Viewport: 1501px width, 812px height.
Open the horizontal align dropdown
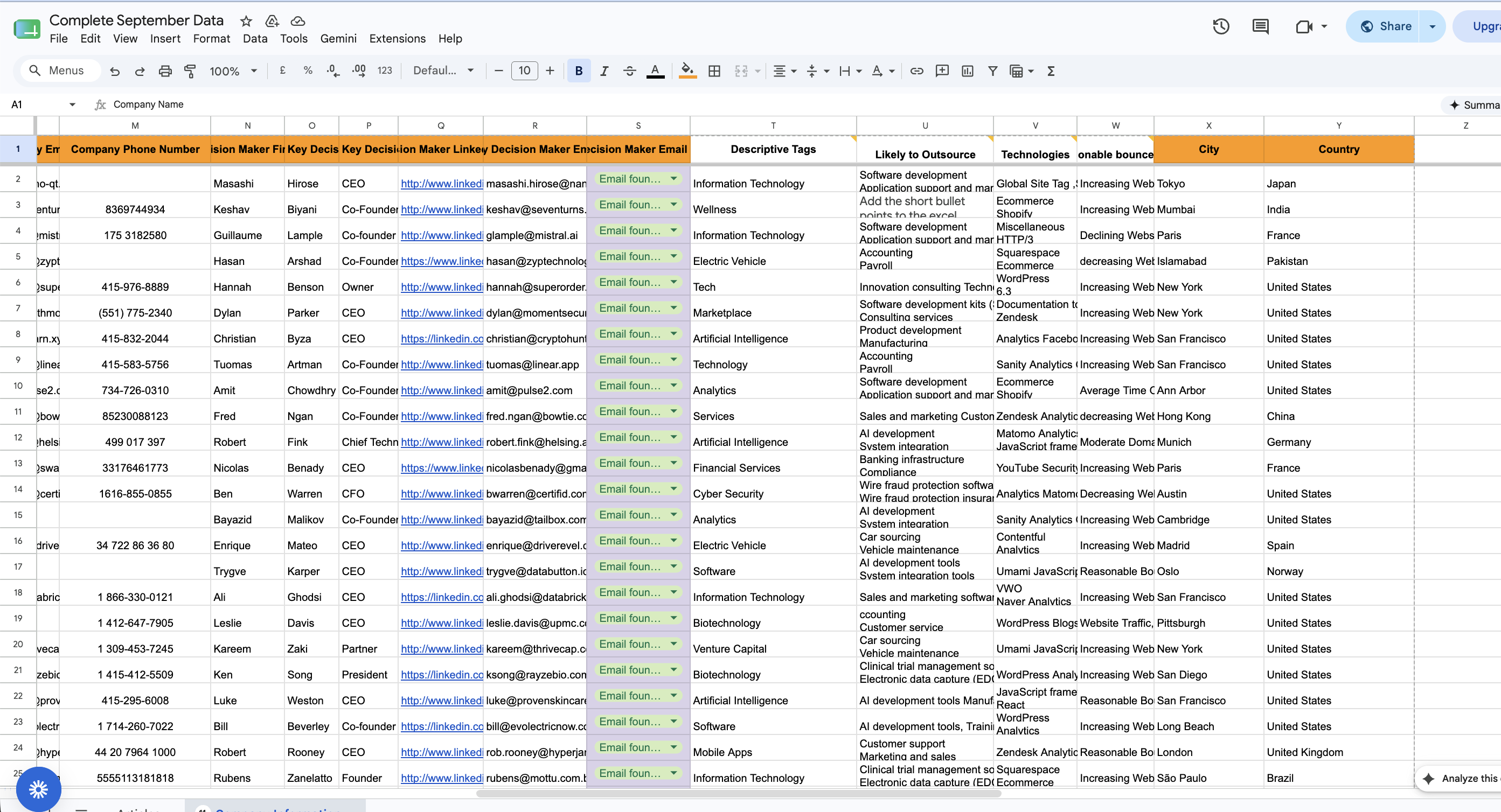[x=785, y=71]
